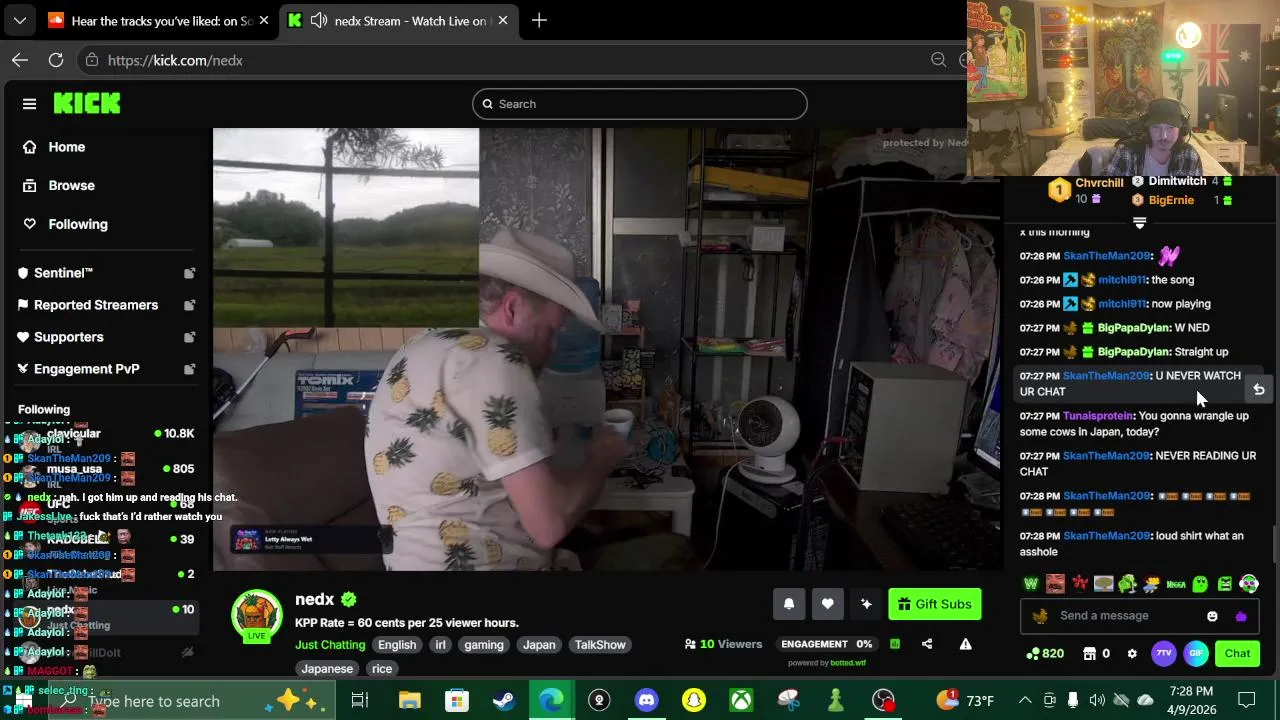Report stream with the warning triangle icon

pos(966,644)
